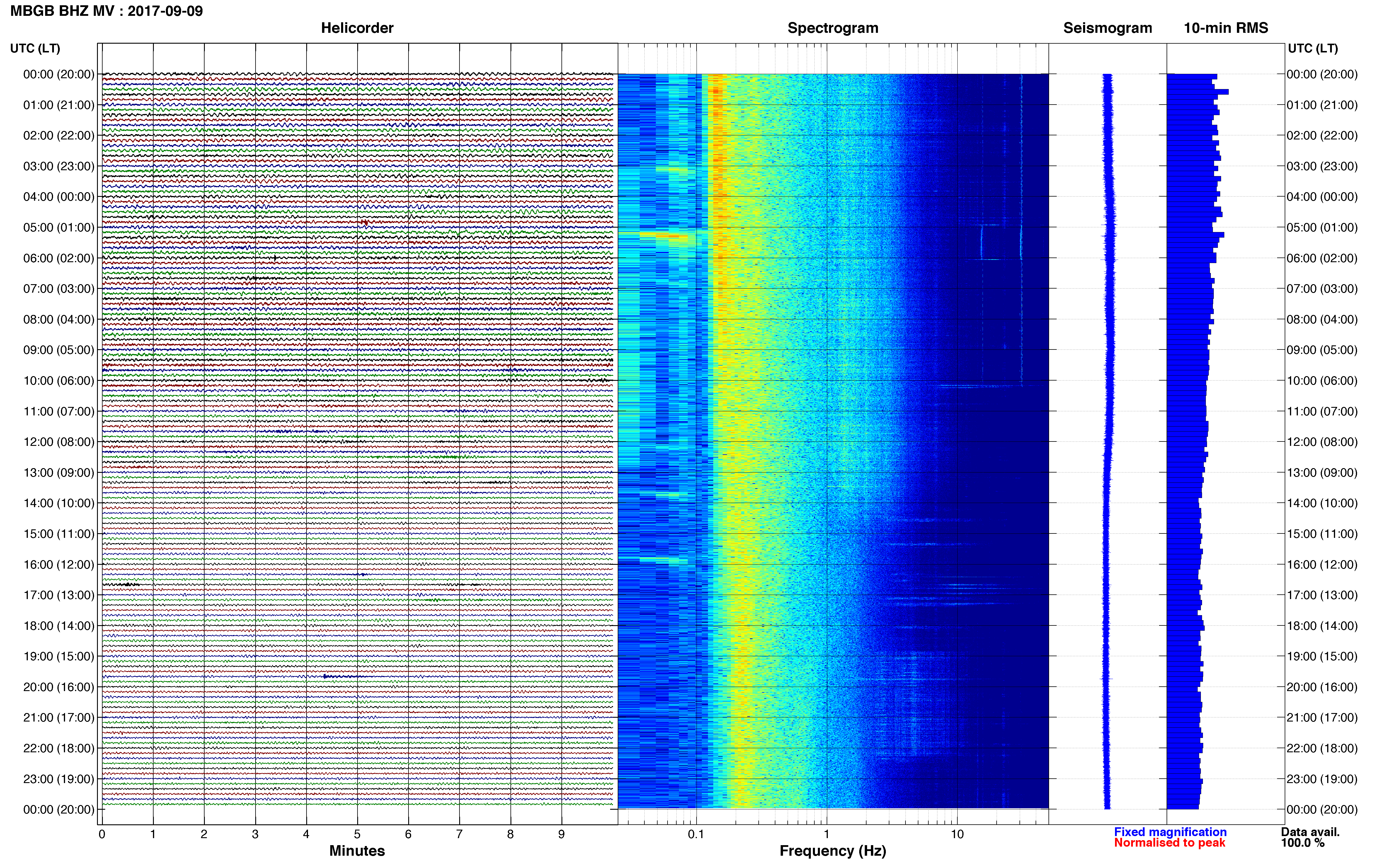
Task: Click the 'Helicorder' panel heading
Action: point(357,28)
